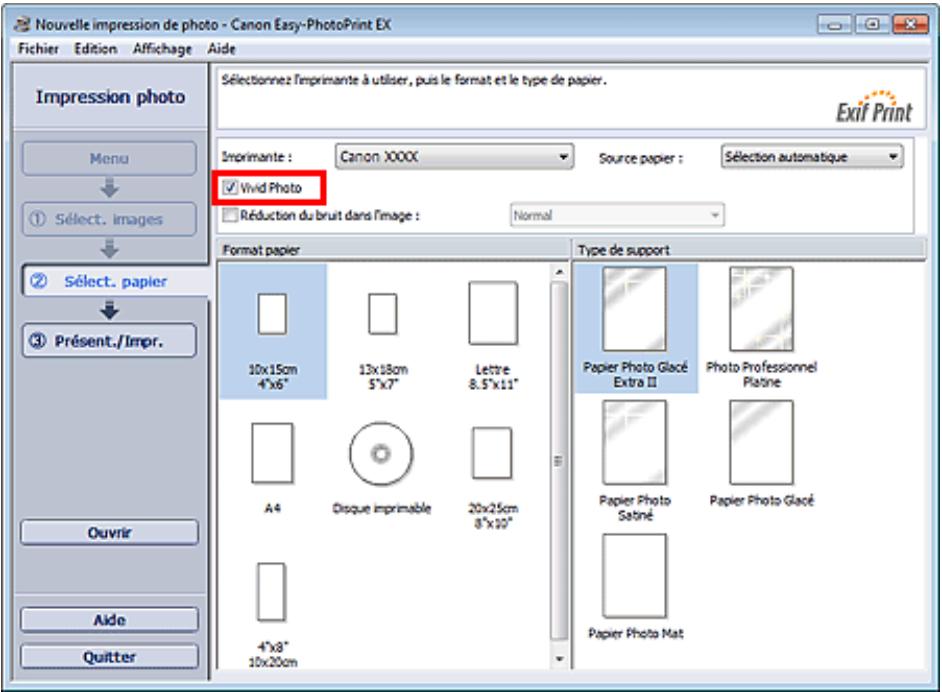This screenshot has height=692, width=942.
Task: Open the Affichage menu
Action: pos(162,49)
